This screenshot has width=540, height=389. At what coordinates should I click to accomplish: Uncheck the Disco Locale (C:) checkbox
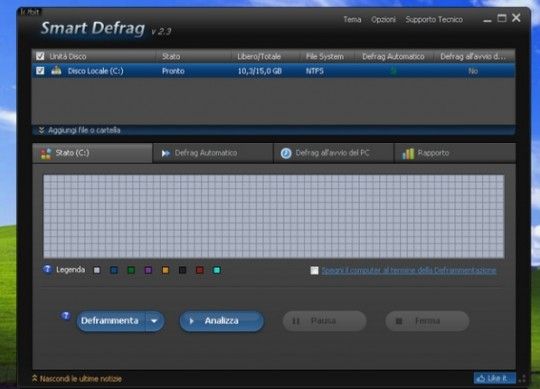pos(40,71)
